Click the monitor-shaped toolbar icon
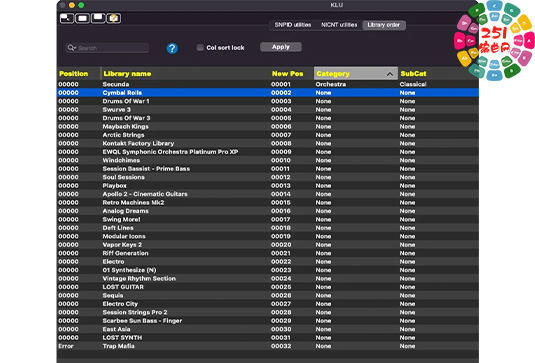Viewport: 535px width, 363px height. click(98, 18)
